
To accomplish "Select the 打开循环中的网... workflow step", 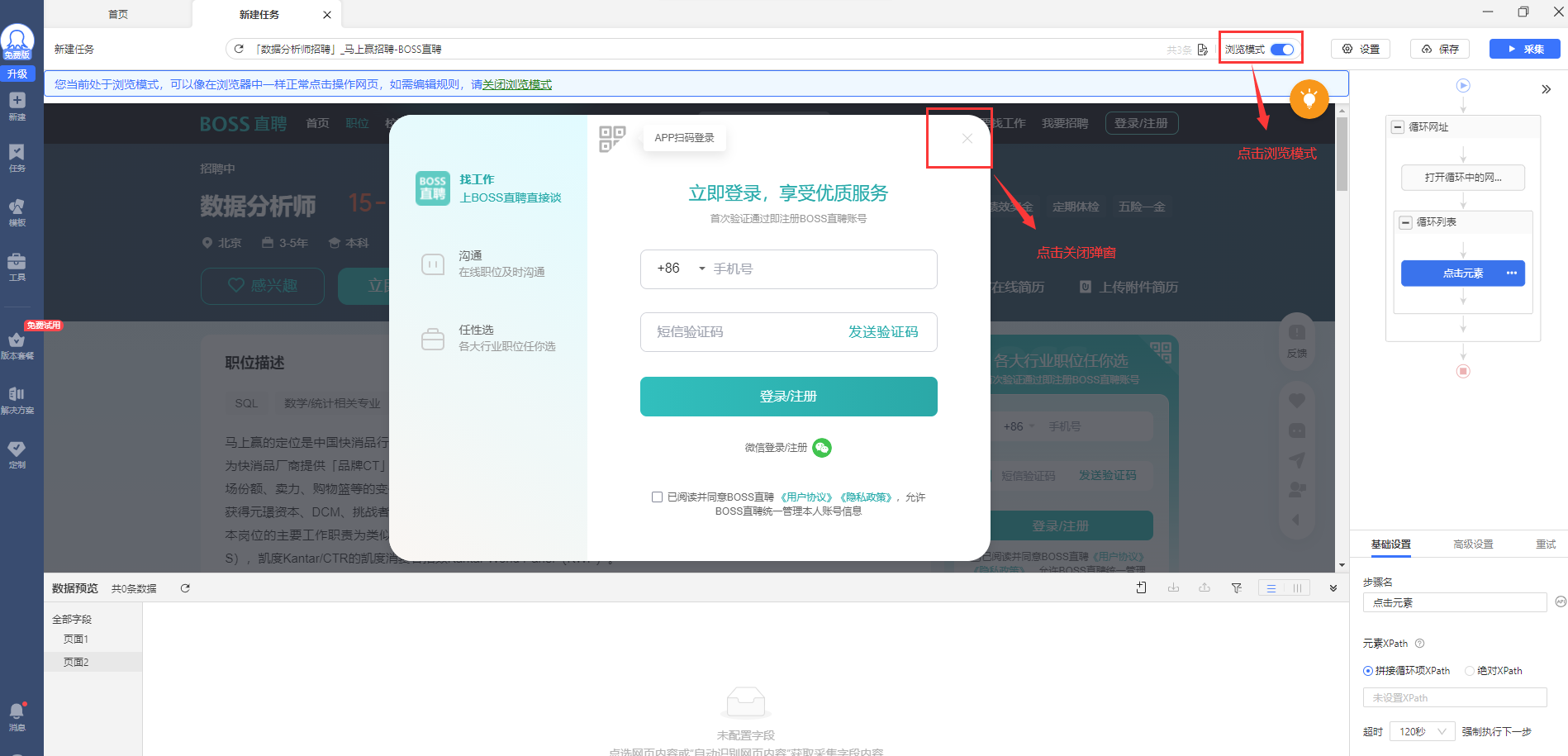I will 1463,178.
